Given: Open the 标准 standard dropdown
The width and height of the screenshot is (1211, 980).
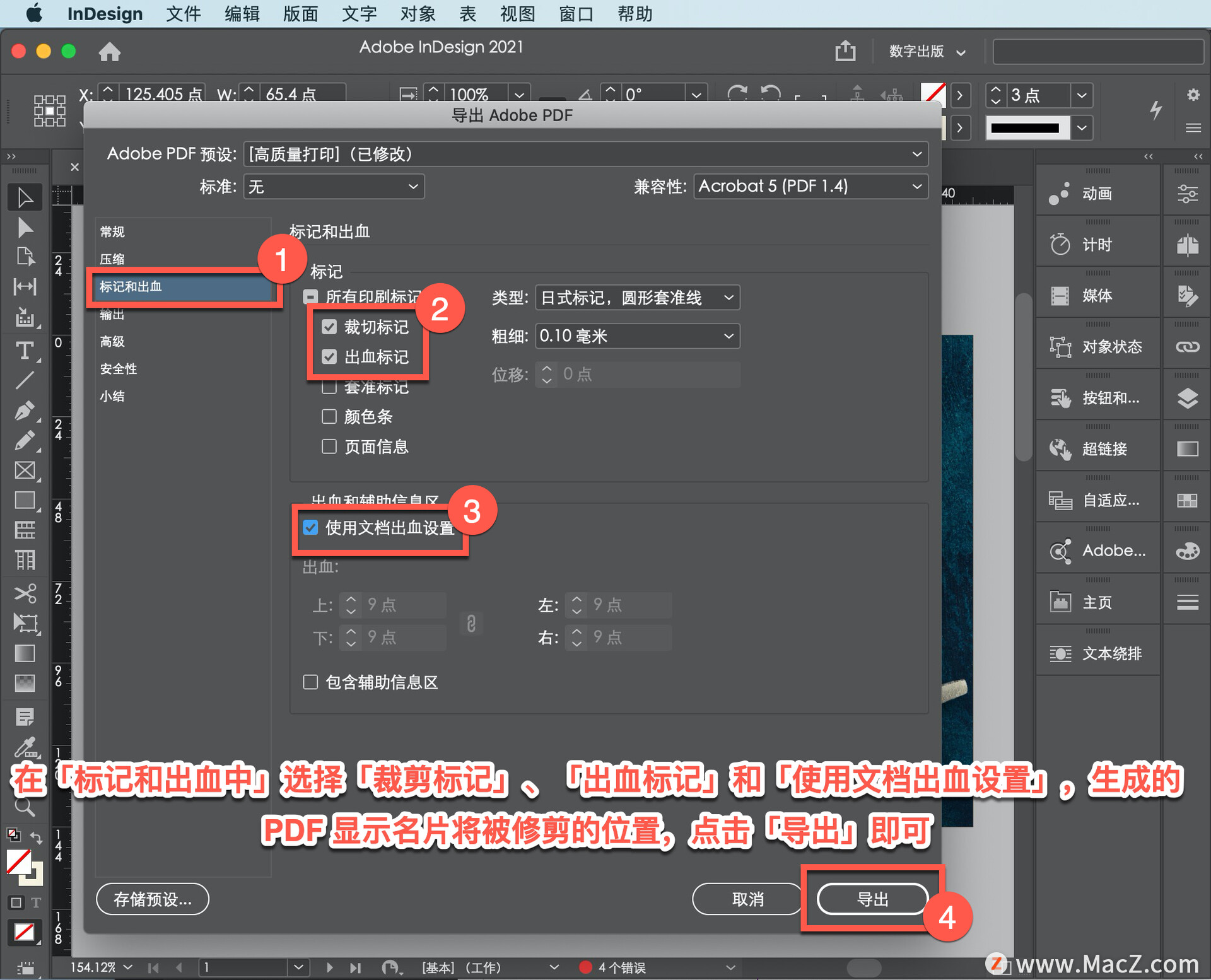Looking at the screenshot, I should [x=334, y=187].
